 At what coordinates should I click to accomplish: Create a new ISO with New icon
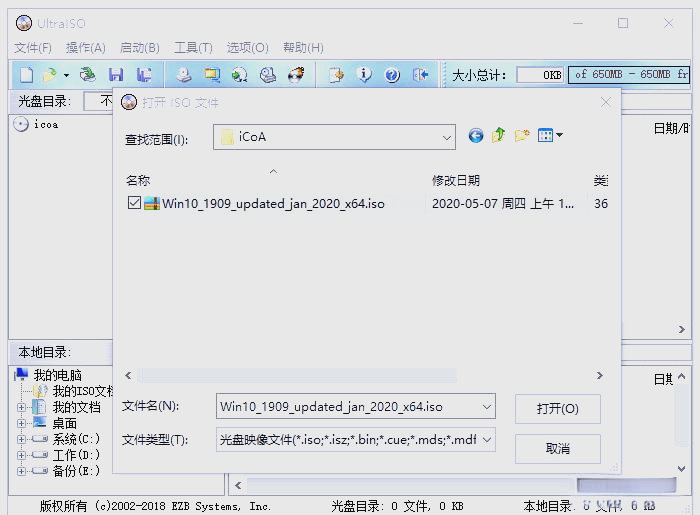(x=26, y=75)
